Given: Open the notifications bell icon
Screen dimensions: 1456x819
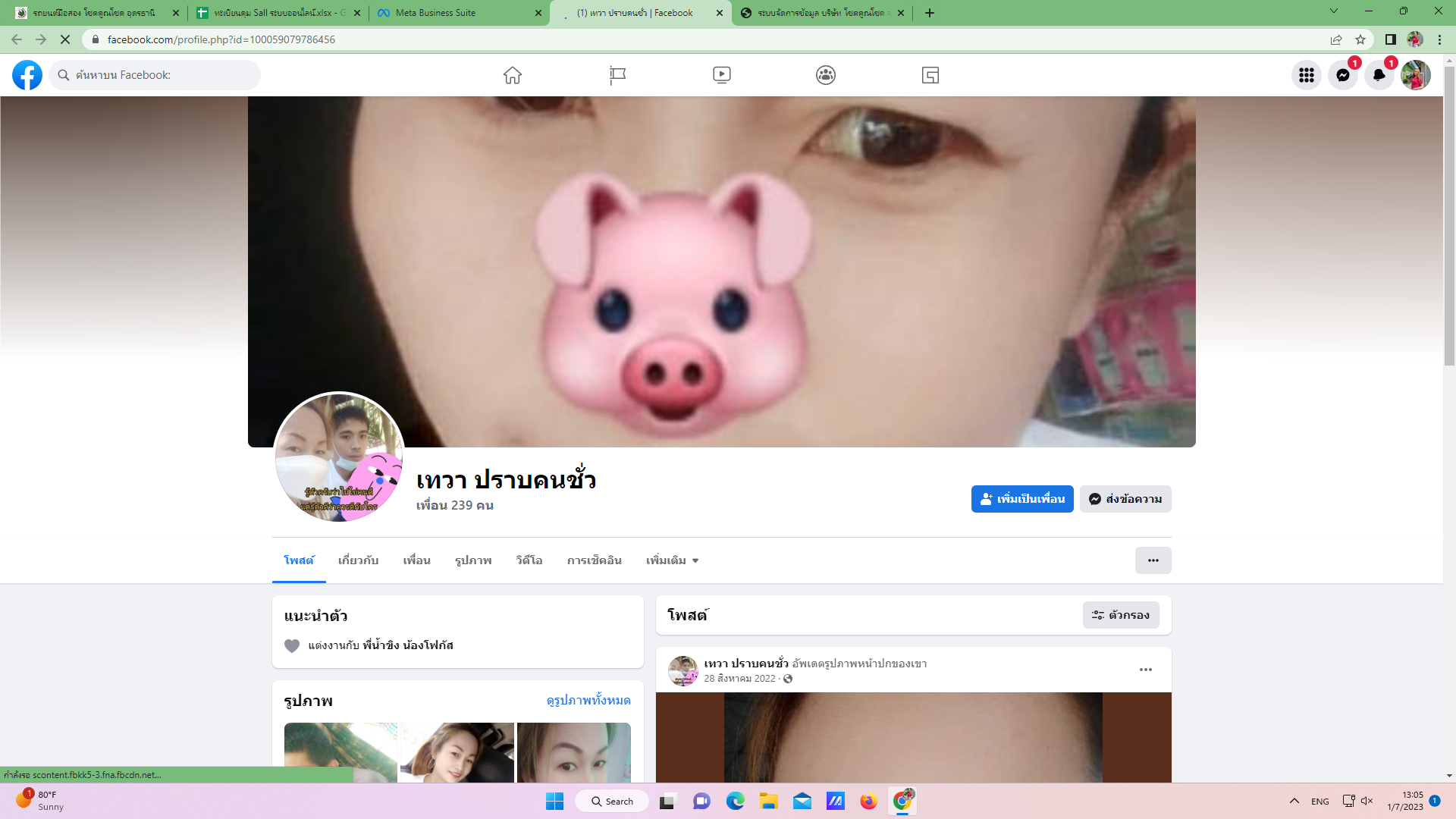Looking at the screenshot, I should pos(1379,75).
